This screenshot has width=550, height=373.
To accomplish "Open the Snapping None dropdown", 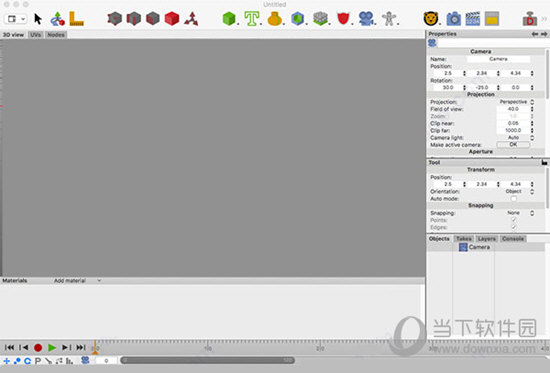I will (521, 213).
